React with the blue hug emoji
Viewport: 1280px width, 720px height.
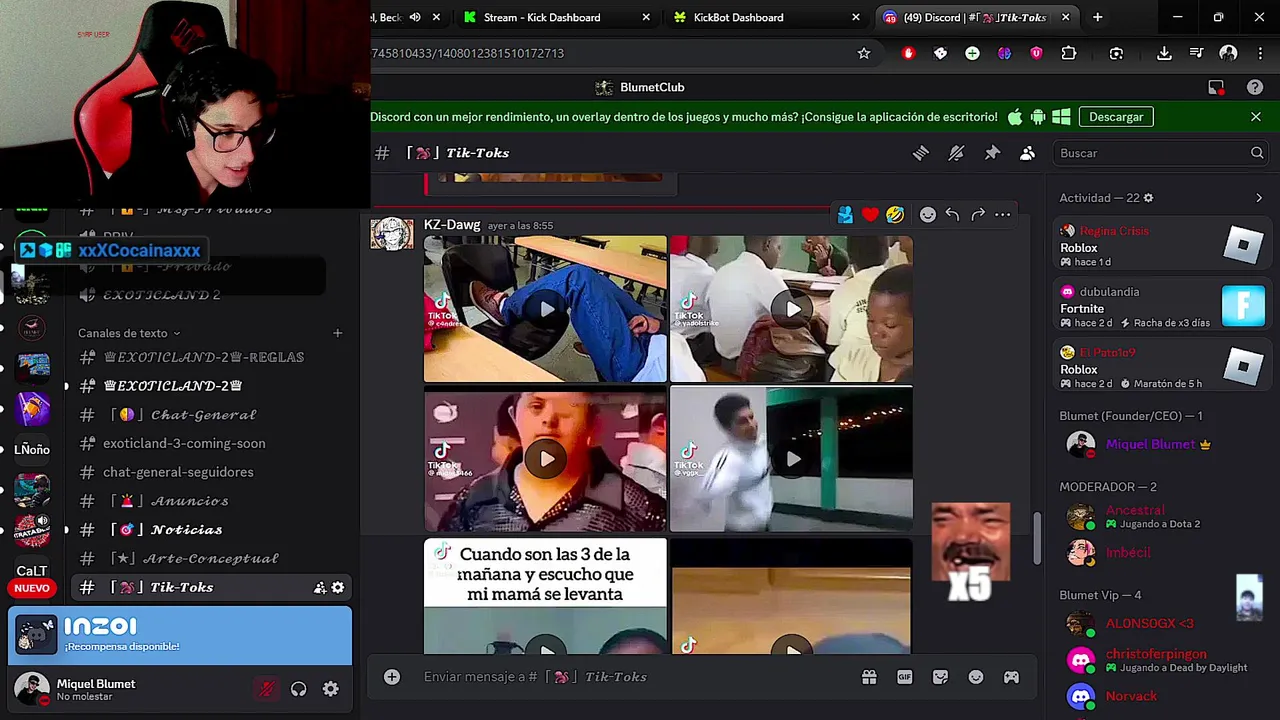coord(845,214)
